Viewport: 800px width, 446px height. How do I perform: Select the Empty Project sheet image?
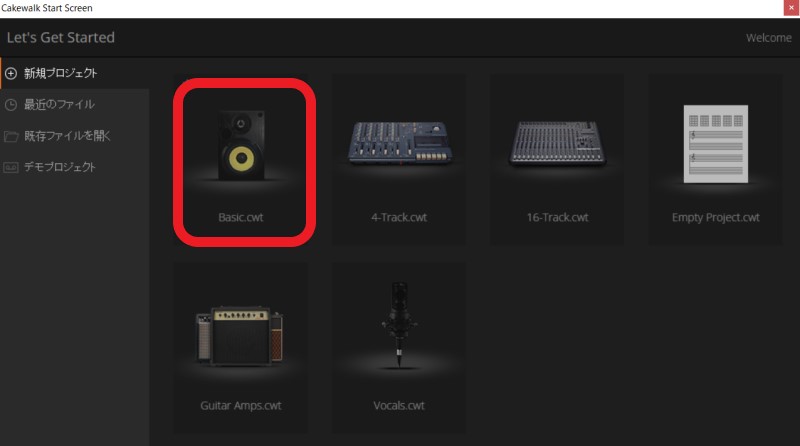(x=716, y=144)
